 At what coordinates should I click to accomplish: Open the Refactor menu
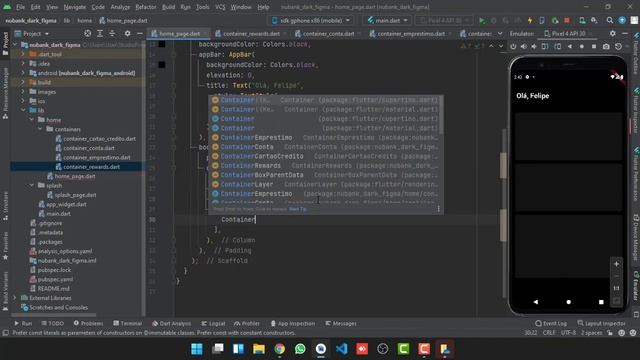[x=146, y=7]
